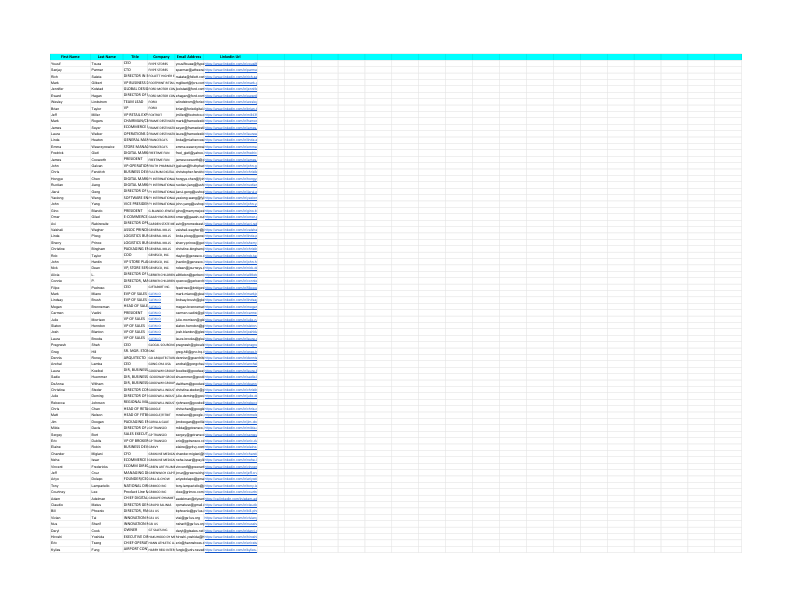Open the company link in Josh Blanton's row
792x612 pixels.
pos(155,332)
